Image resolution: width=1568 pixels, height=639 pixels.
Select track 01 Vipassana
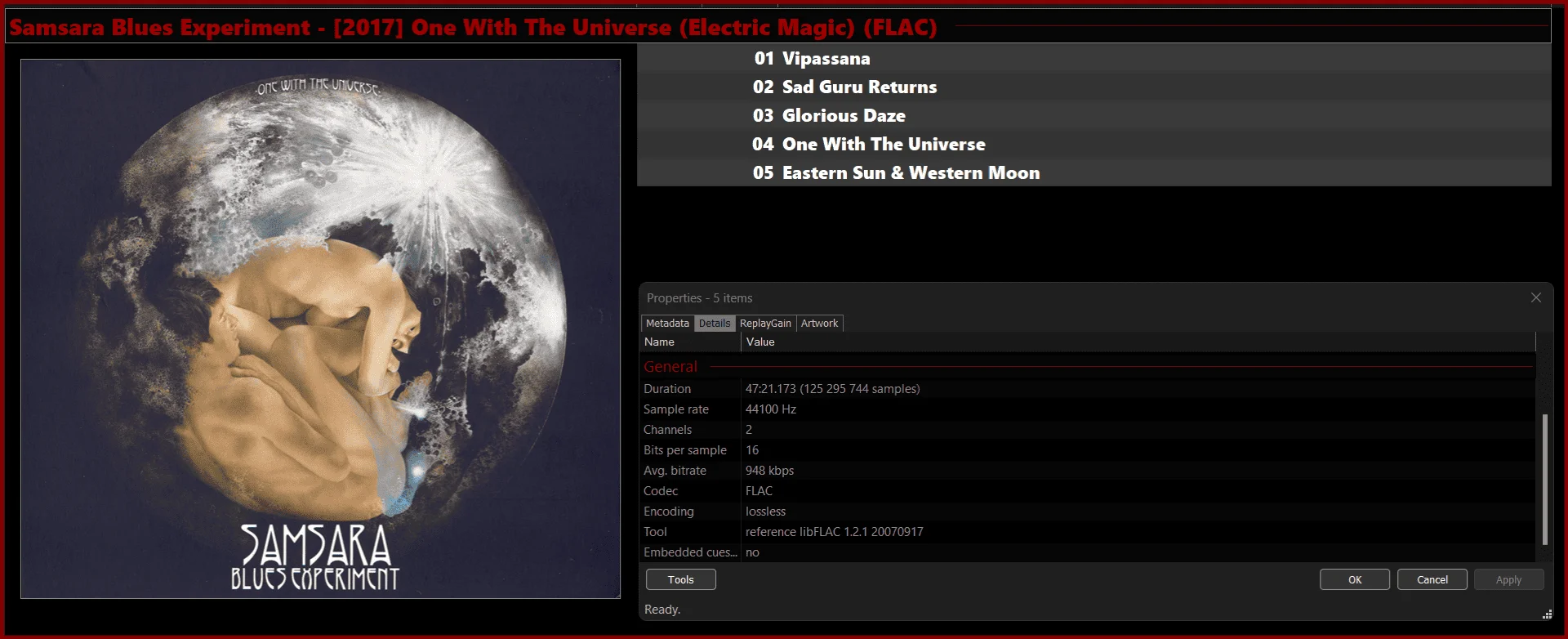(1094, 58)
